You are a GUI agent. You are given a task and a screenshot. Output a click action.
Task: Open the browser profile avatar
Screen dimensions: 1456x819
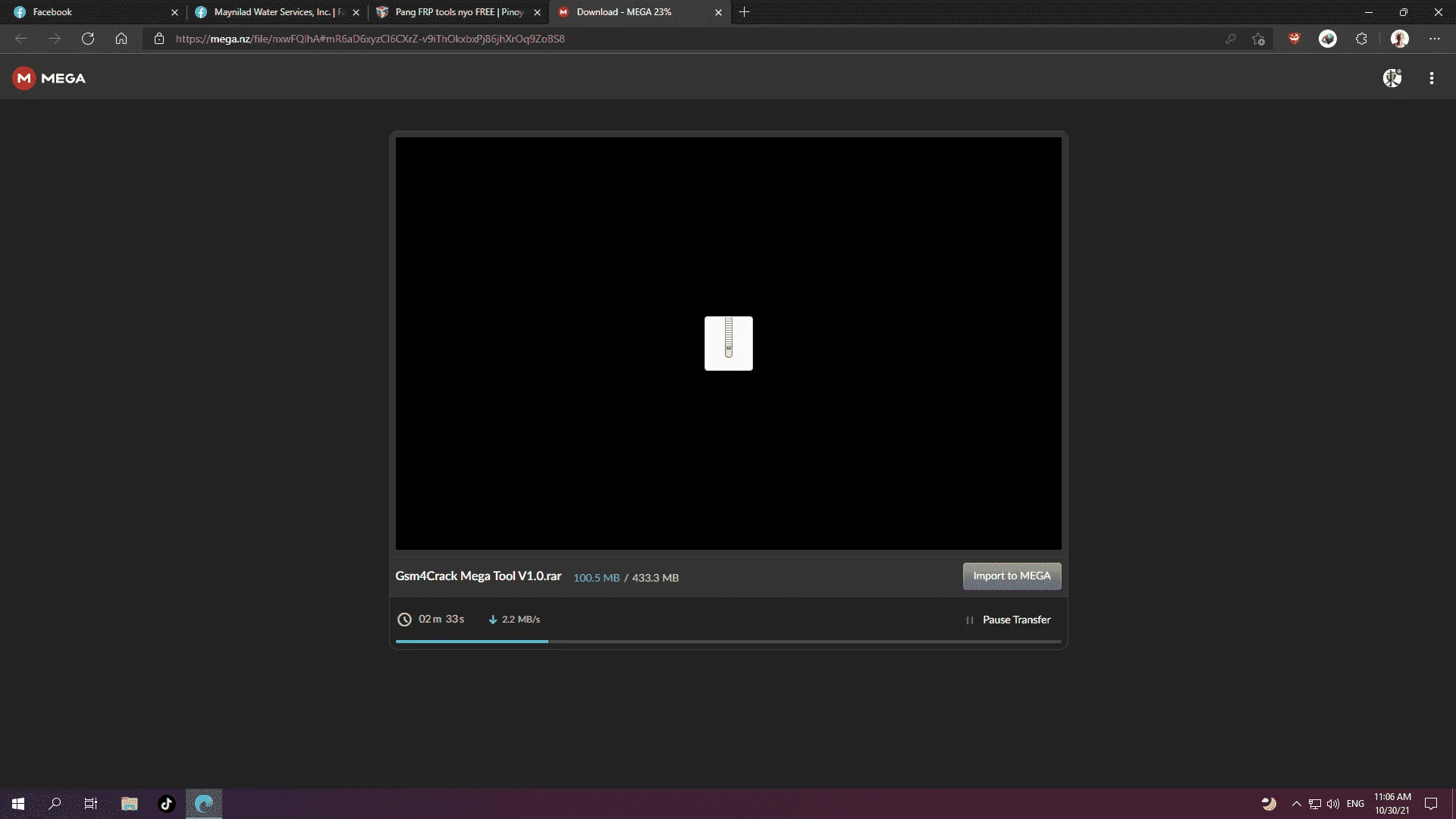(1400, 39)
